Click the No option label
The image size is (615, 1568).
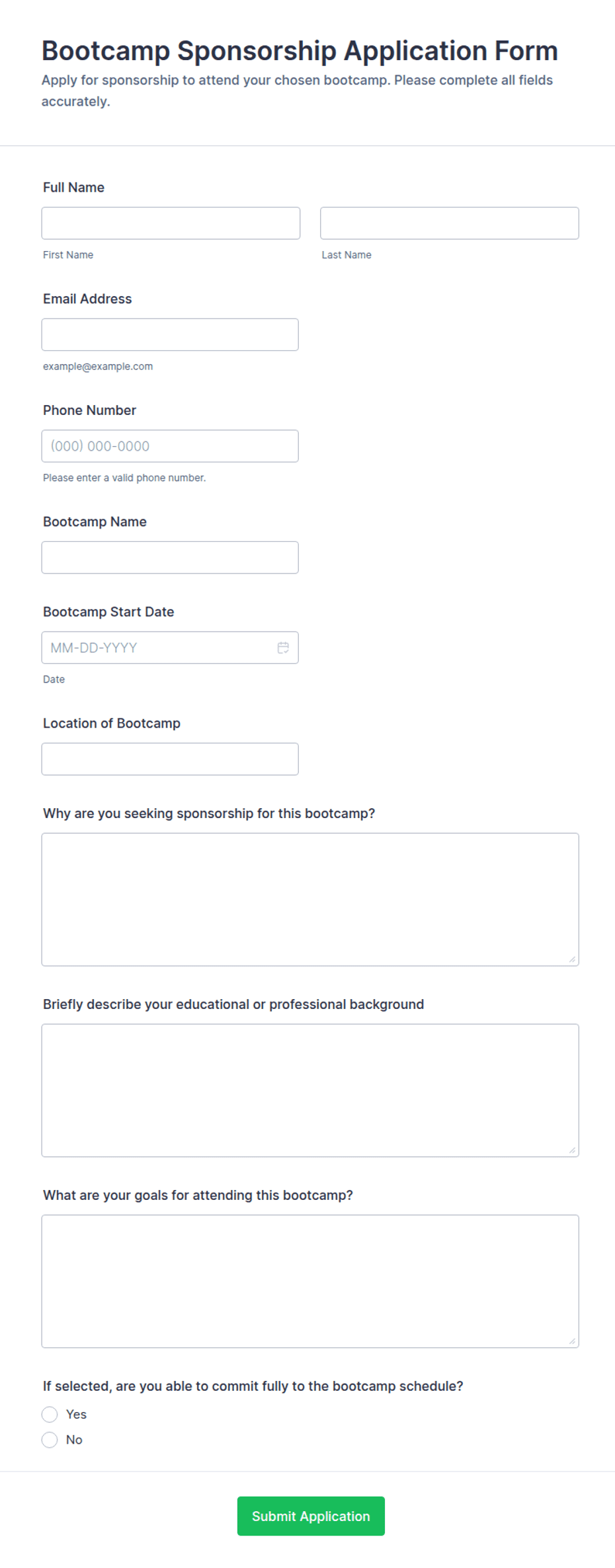[74, 1440]
